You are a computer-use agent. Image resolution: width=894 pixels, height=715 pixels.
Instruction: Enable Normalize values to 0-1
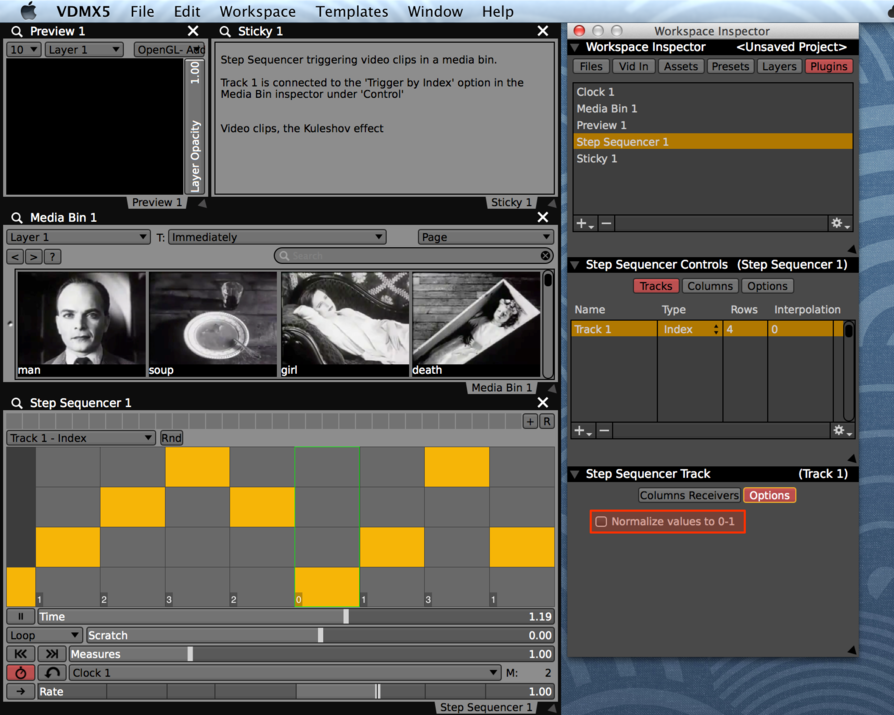pos(601,522)
